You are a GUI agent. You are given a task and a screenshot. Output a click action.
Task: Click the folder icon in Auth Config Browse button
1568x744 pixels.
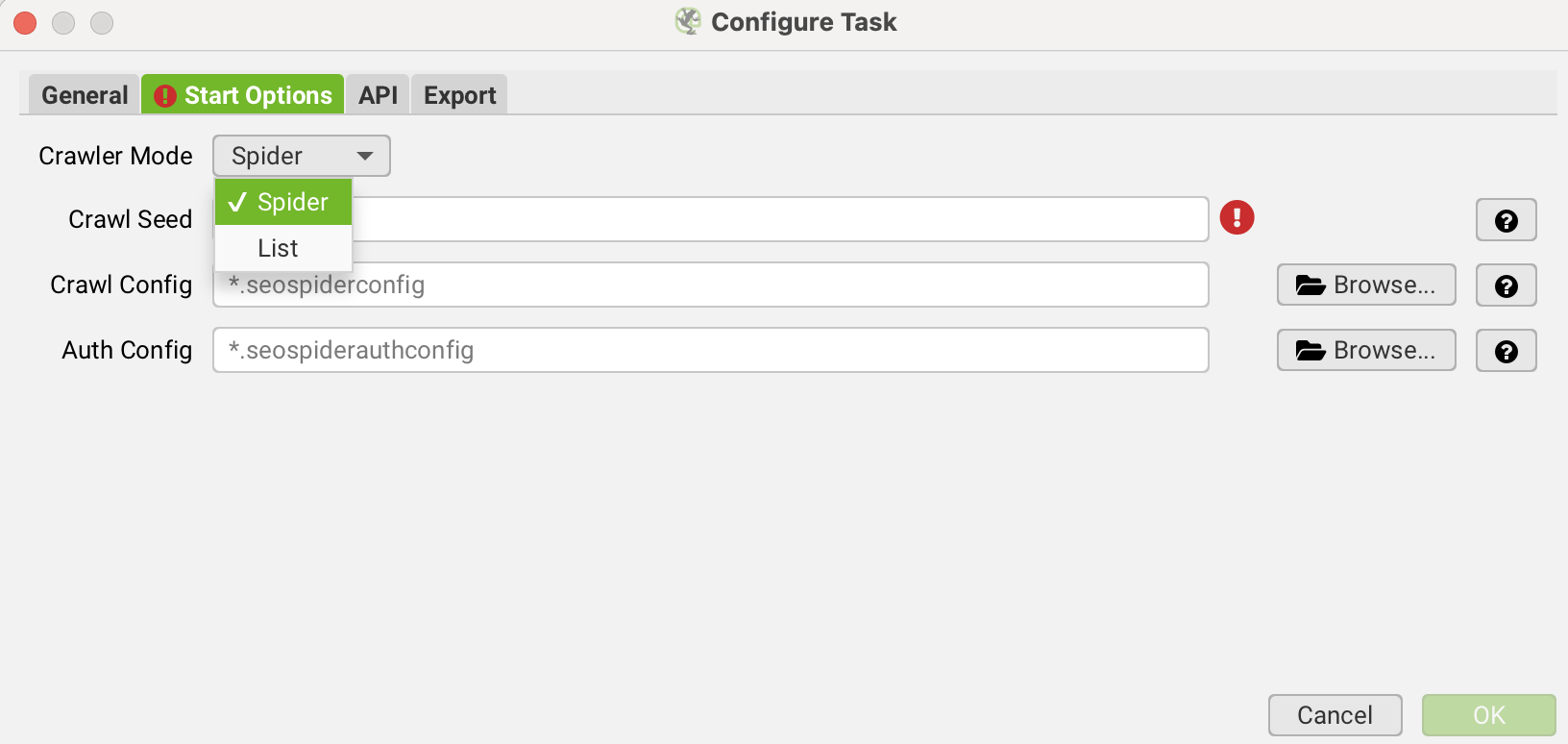pyautogui.click(x=1311, y=351)
